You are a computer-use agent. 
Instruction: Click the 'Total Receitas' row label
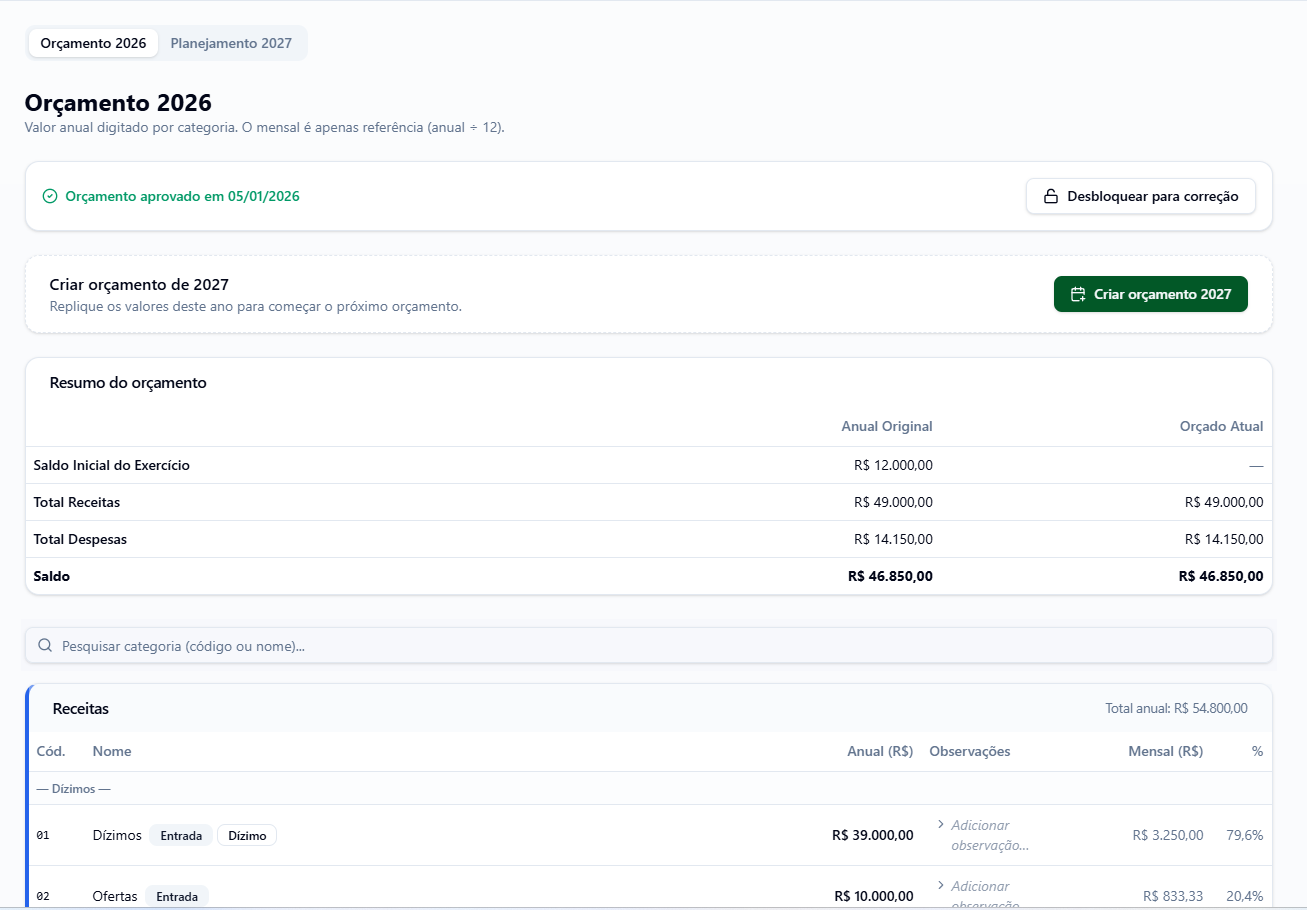pos(77,502)
